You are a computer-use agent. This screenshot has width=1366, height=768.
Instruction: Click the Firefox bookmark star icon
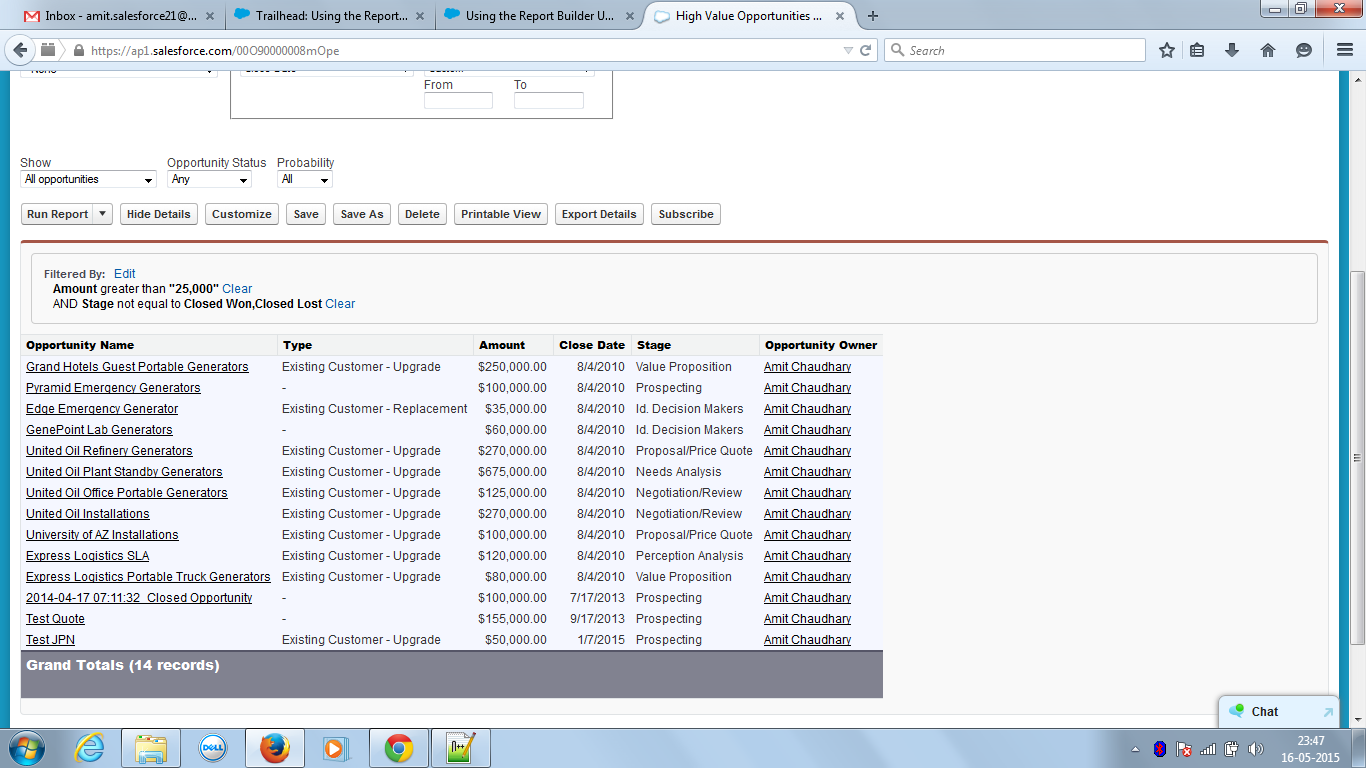pos(1166,50)
